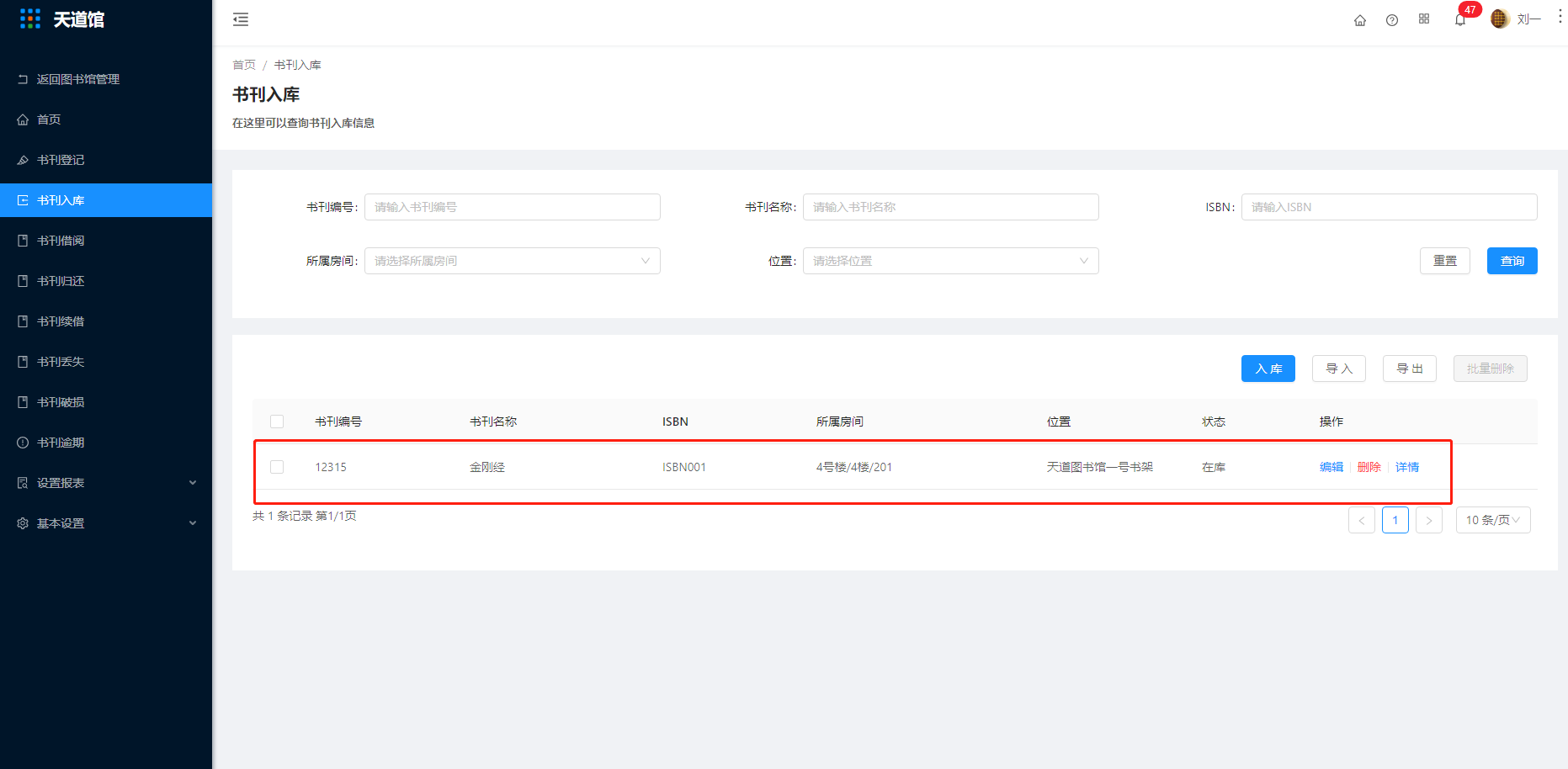This screenshot has height=769, width=1568.
Task: Click the 共 1 条记录 第1/1页 summary text
Action: [x=305, y=516]
